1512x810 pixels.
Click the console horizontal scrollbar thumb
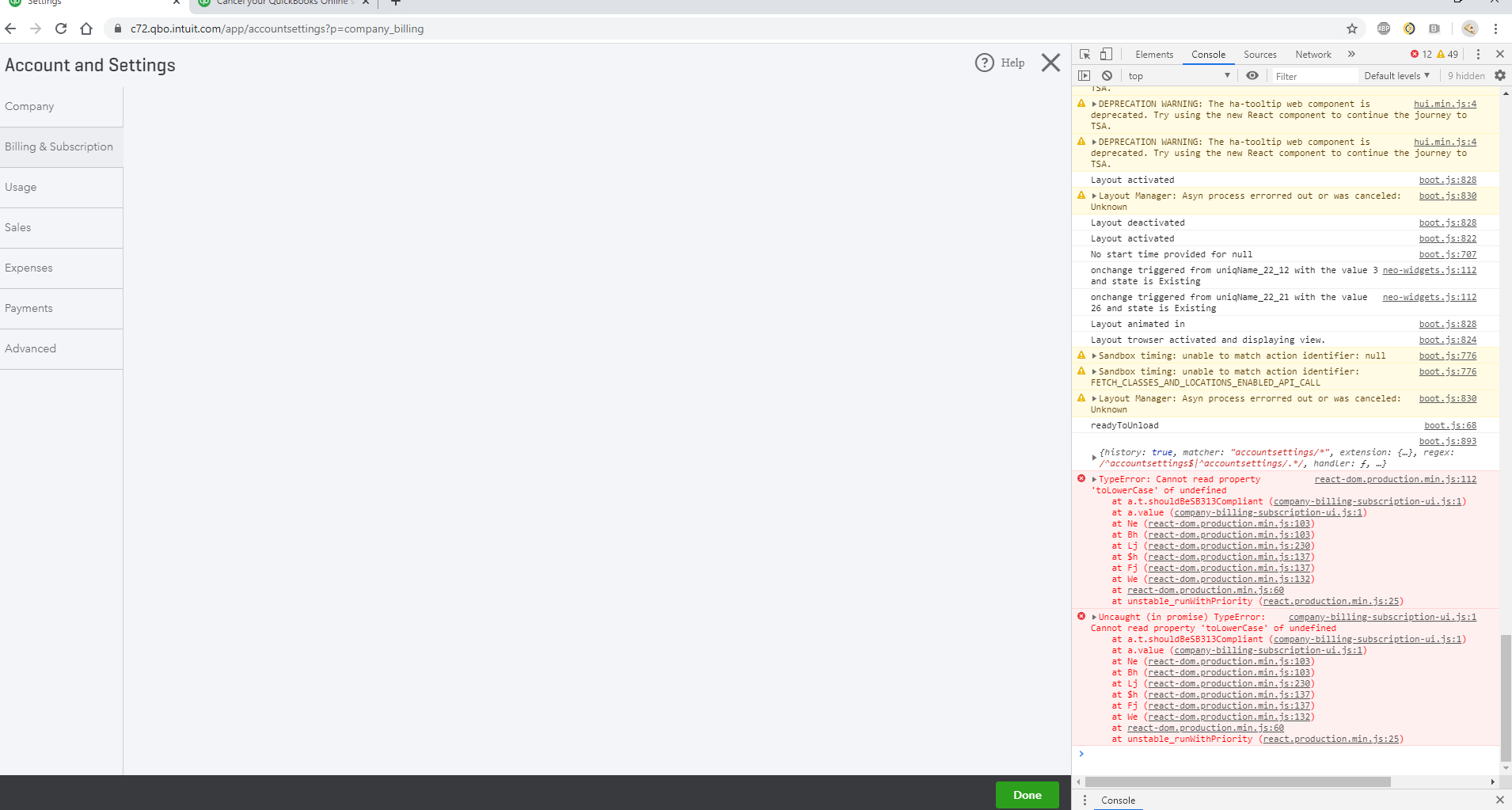[x=1238, y=781]
